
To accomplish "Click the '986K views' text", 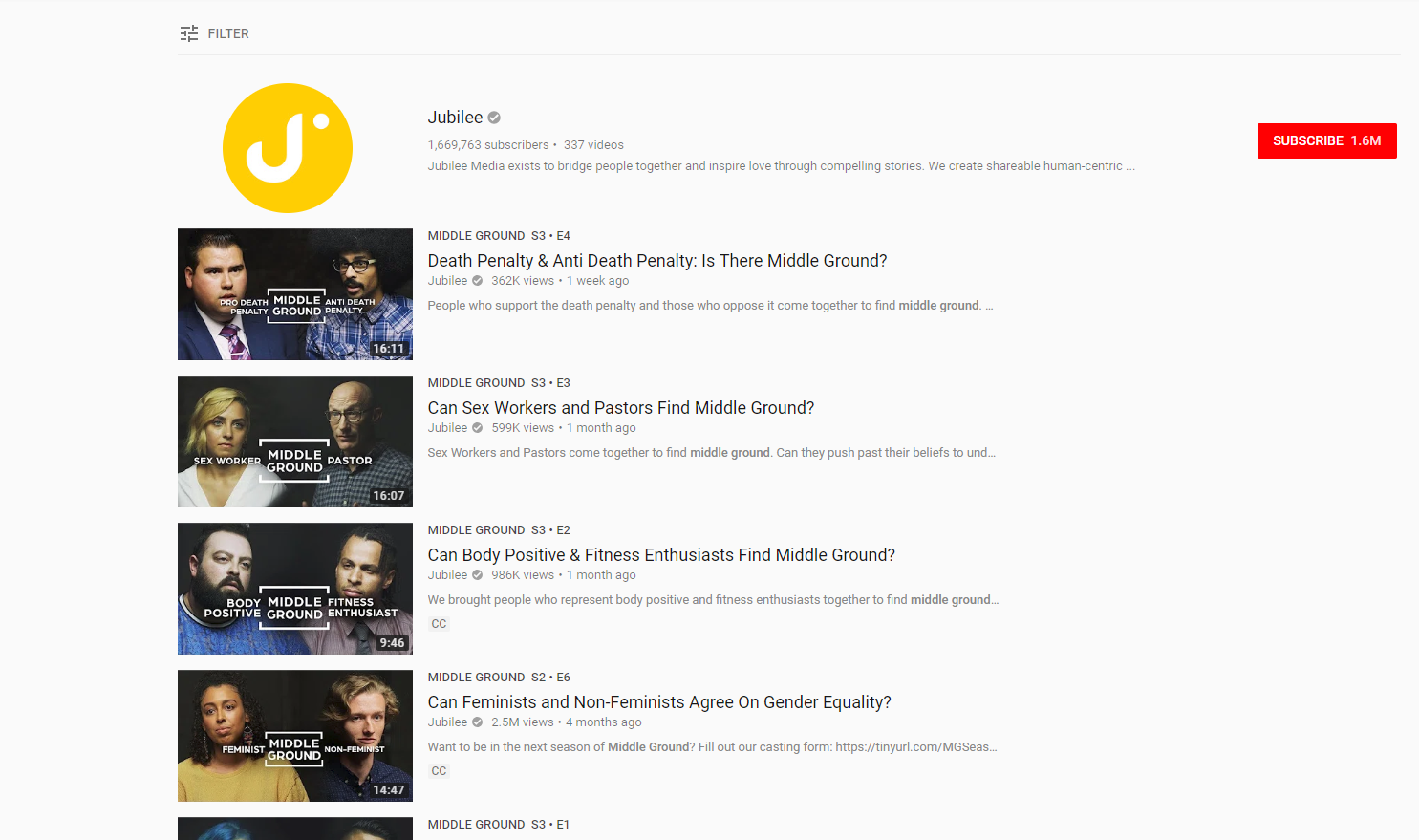I will tap(523, 575).
